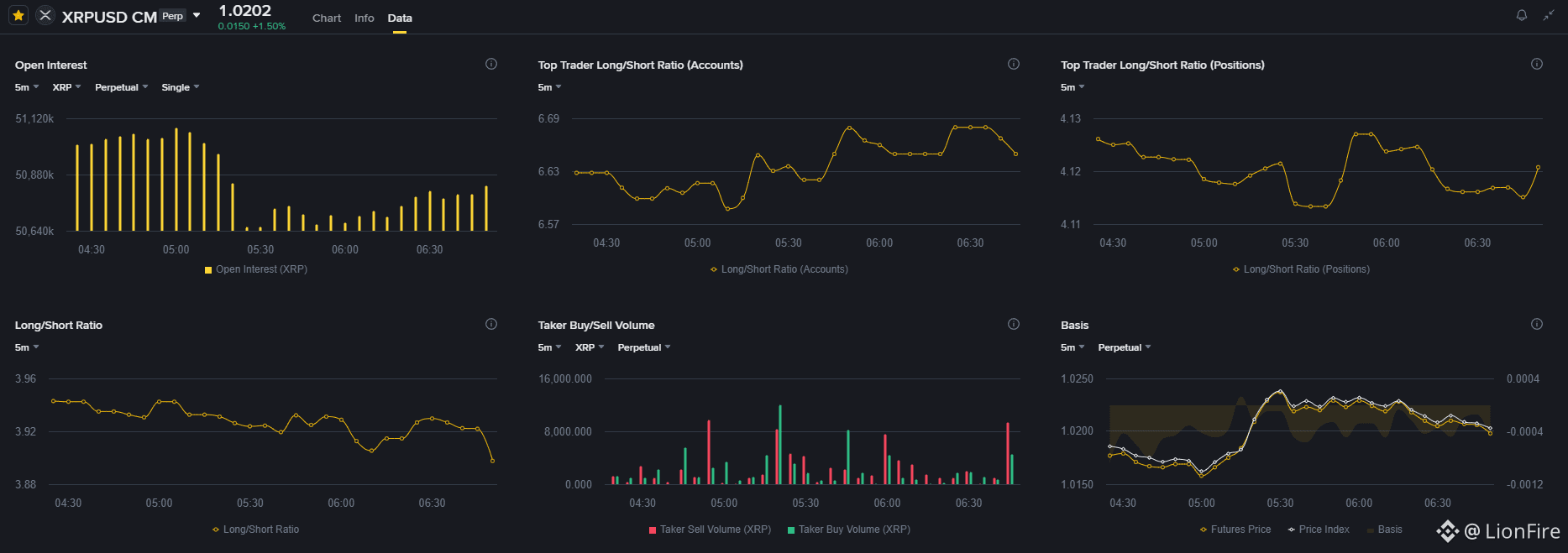Switch to the Info tab

pos(364,18)
